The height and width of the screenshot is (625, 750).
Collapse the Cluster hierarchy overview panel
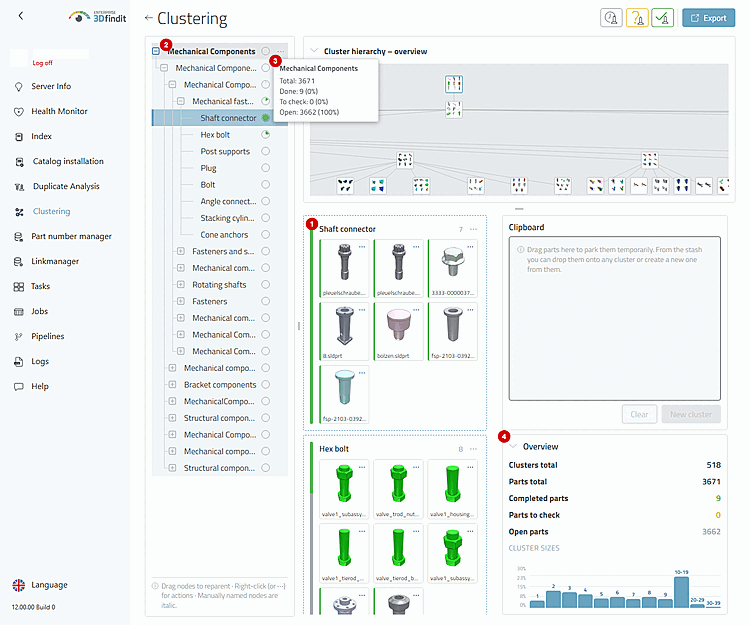pos(314,51)
